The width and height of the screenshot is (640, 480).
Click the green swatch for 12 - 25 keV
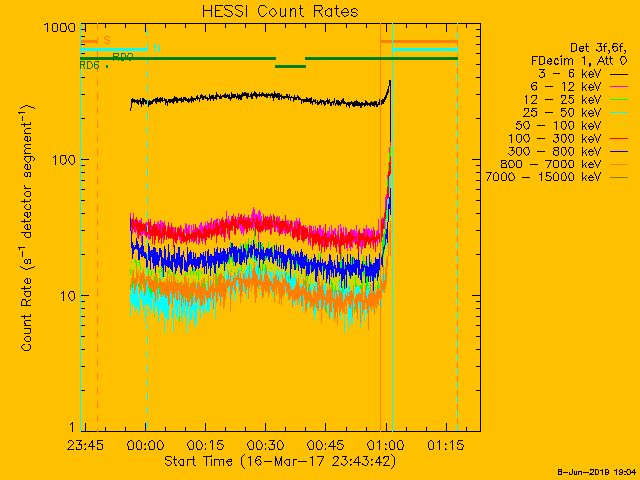coord(619,100)
